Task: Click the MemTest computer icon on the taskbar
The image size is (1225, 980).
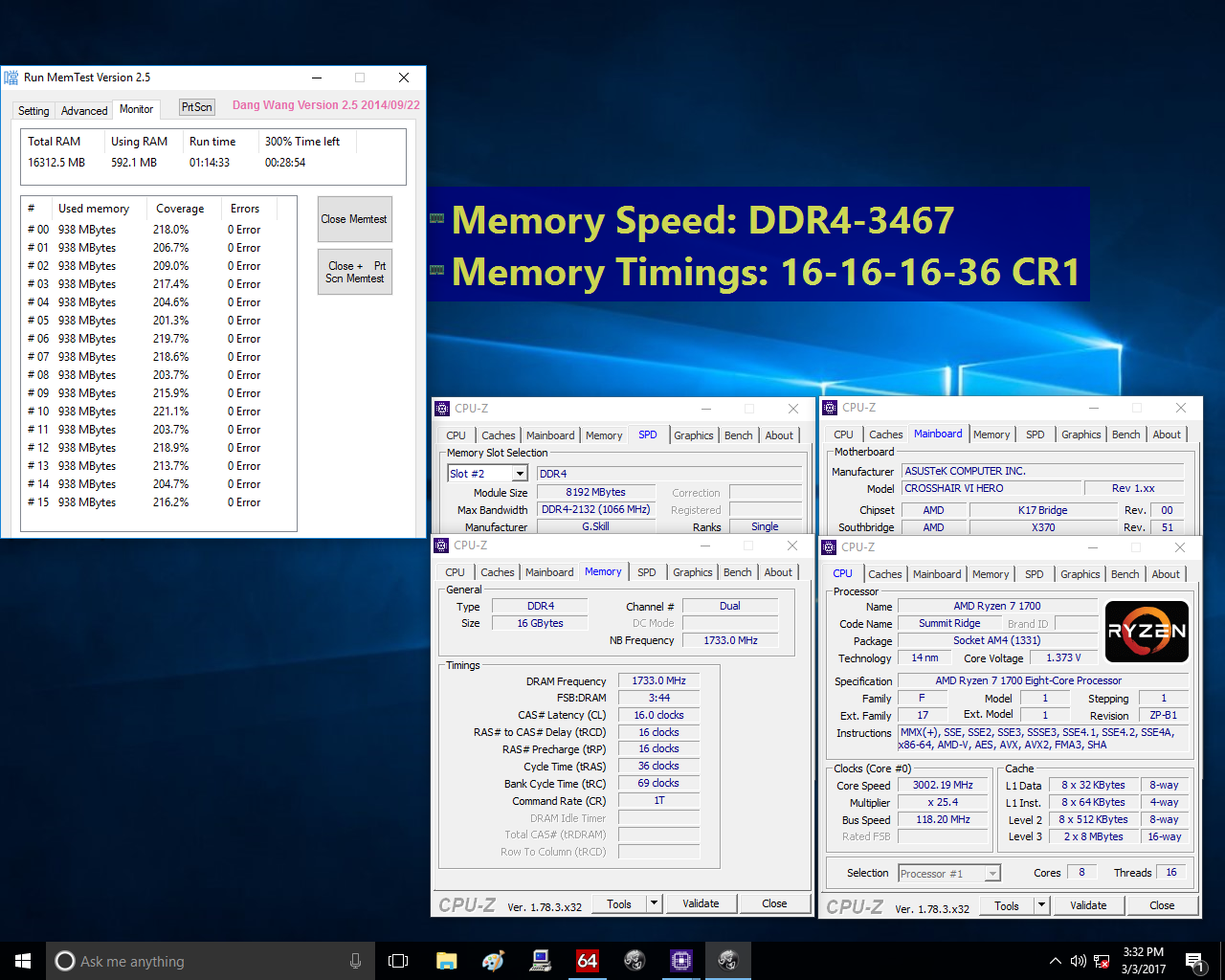Action: [x=541, y=960]
